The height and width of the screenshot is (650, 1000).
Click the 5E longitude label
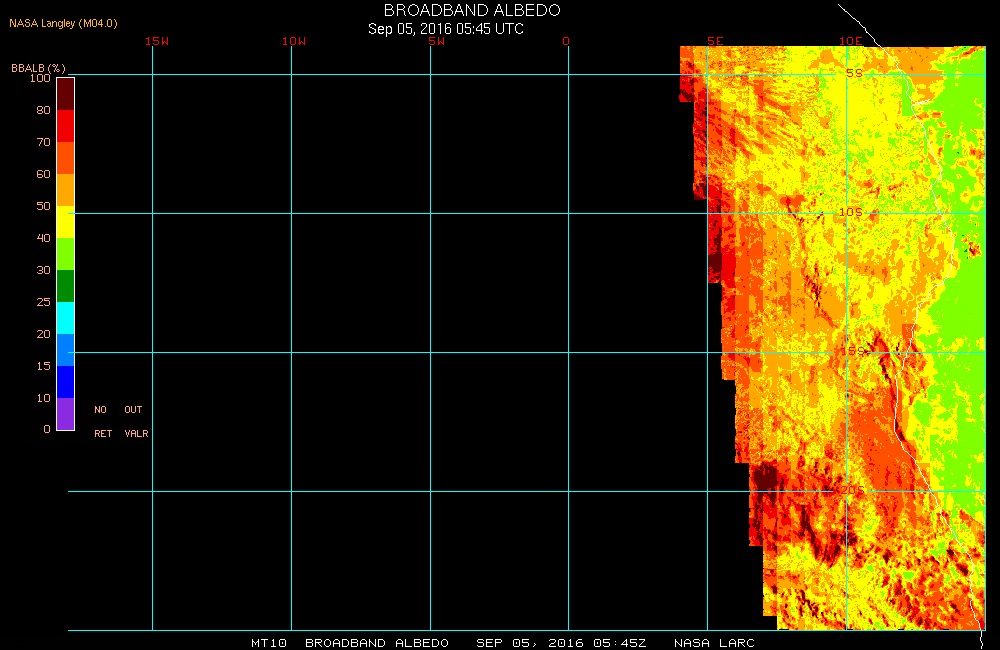coord(715,41)
